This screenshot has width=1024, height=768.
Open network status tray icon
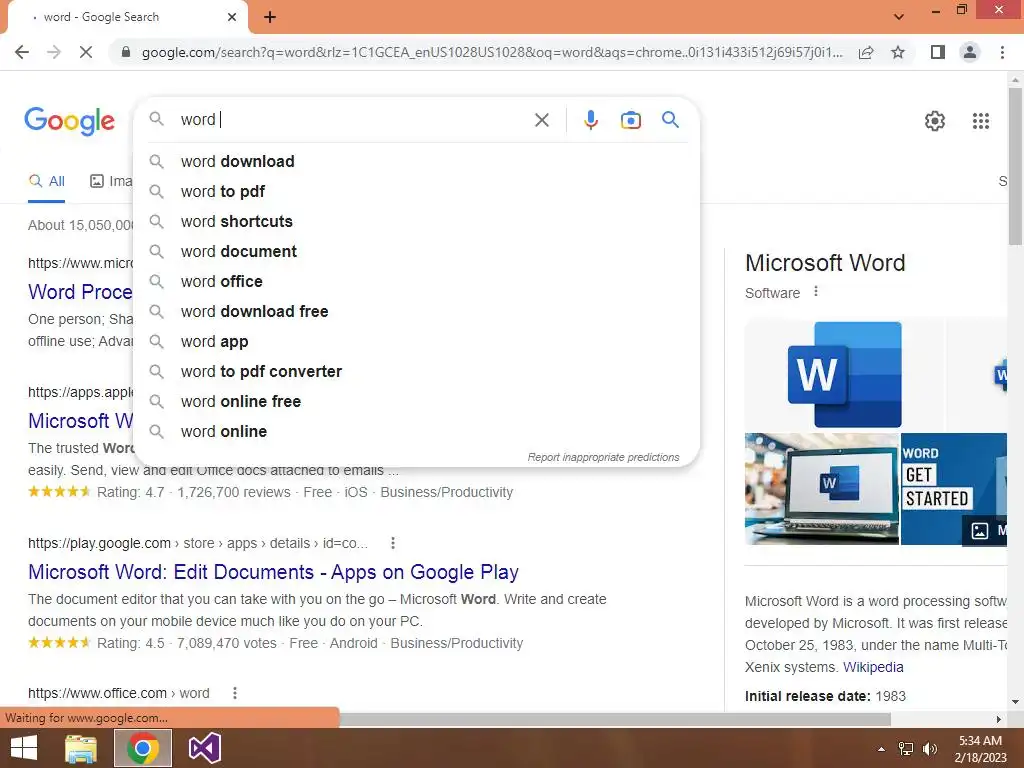coord(905,749)
